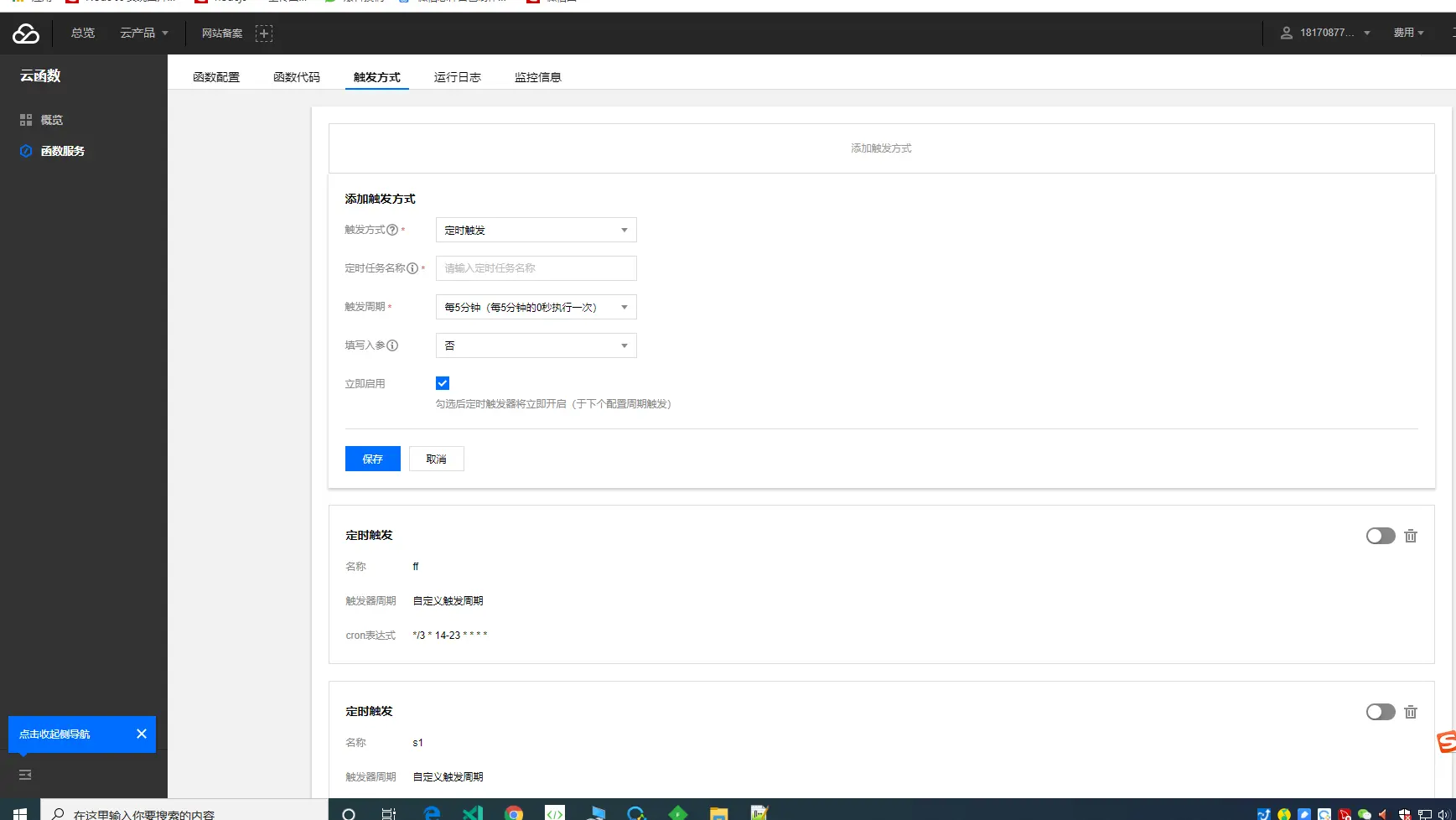
Task: Click help icon next to 触发方式
Action: point(392,230)
